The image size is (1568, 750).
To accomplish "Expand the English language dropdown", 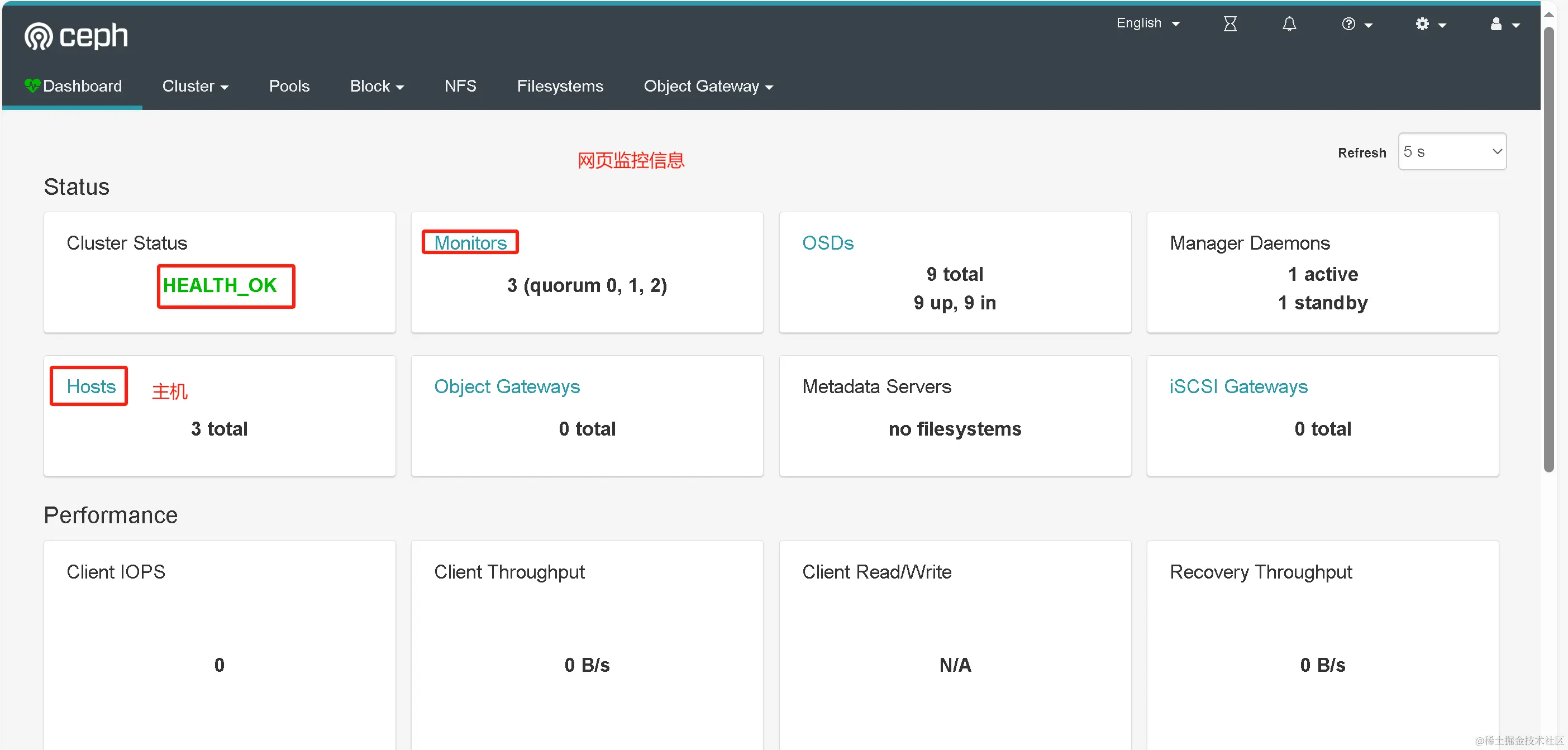I will click(1147, 23).
